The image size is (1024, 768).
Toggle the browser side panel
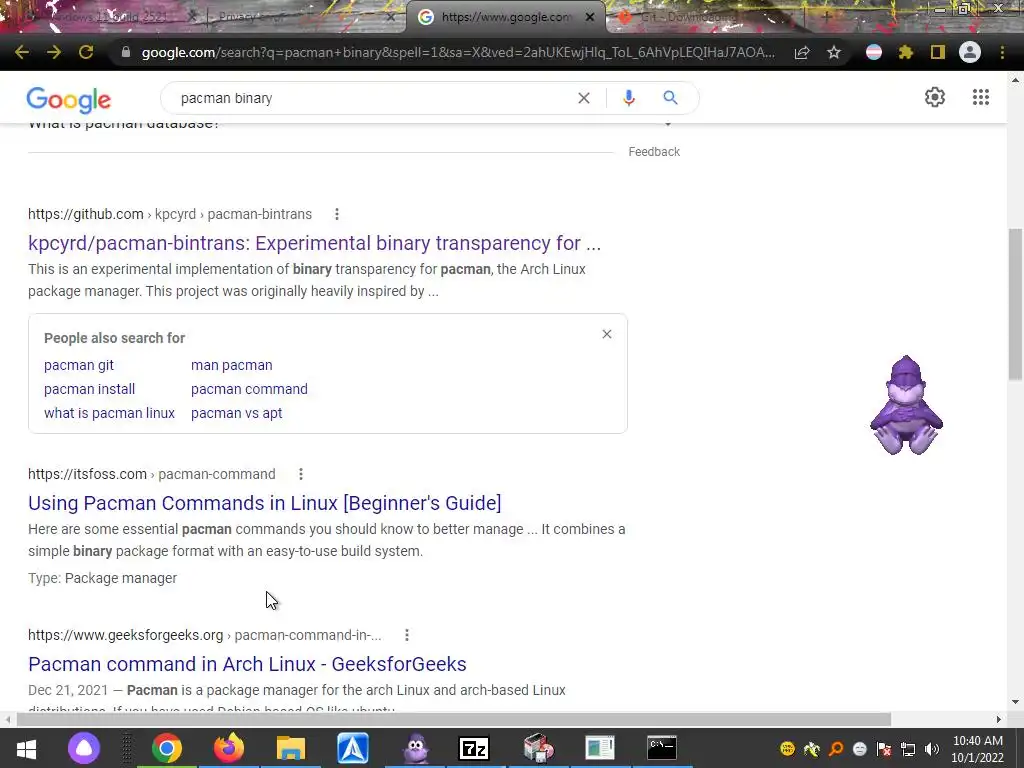coord(938,52)
